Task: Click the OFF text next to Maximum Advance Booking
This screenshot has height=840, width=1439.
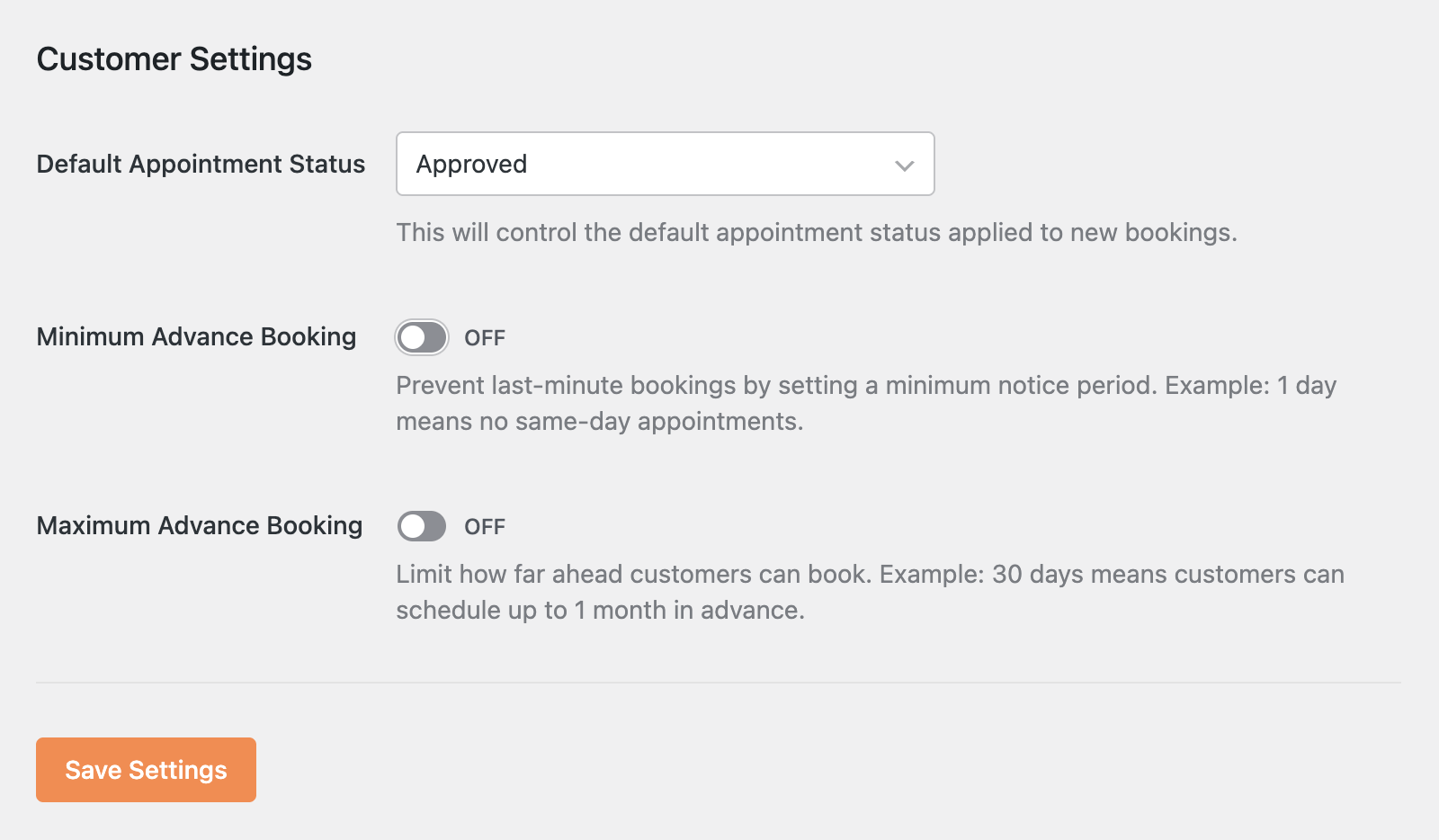Action: point(484,526)
